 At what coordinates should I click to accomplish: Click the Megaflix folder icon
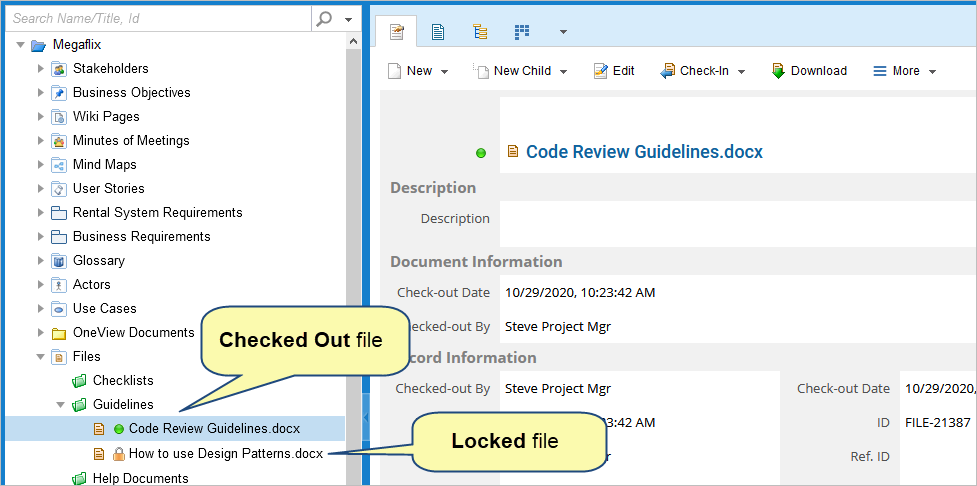point(39,45)
